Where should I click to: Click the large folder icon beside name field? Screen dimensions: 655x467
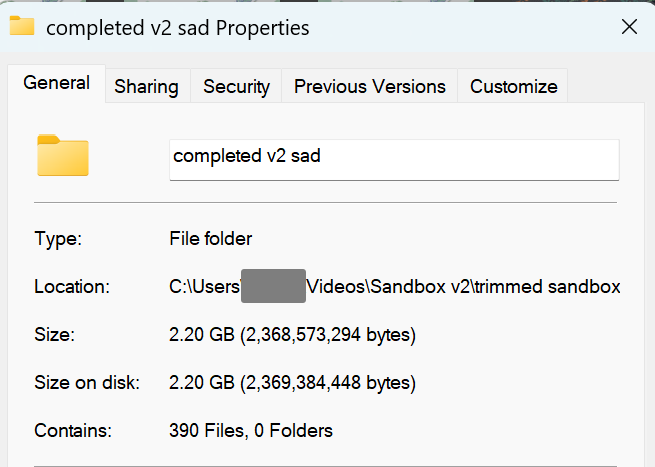tap(63, 155)
